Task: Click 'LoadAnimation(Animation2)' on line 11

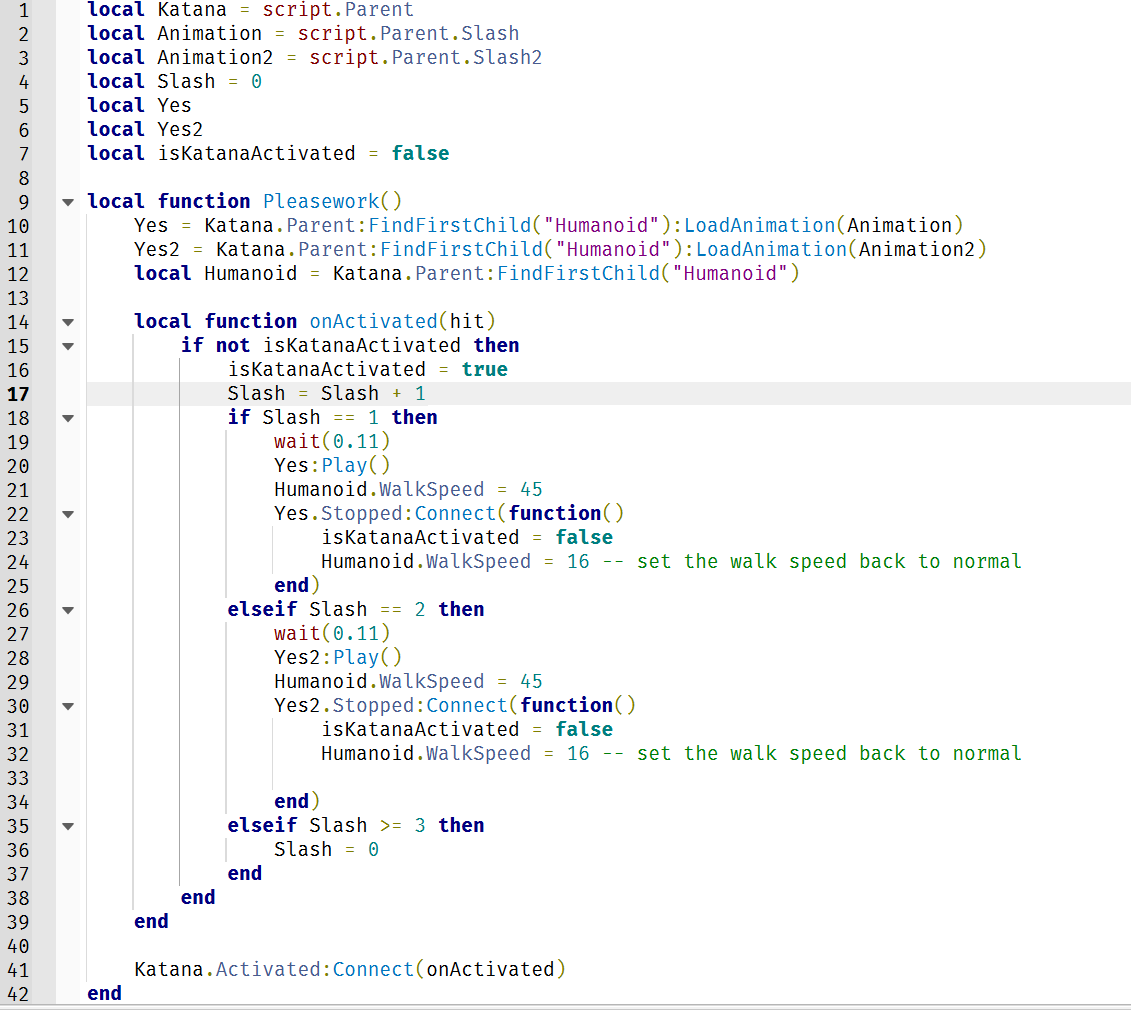Action: click(x=840, y=250)
